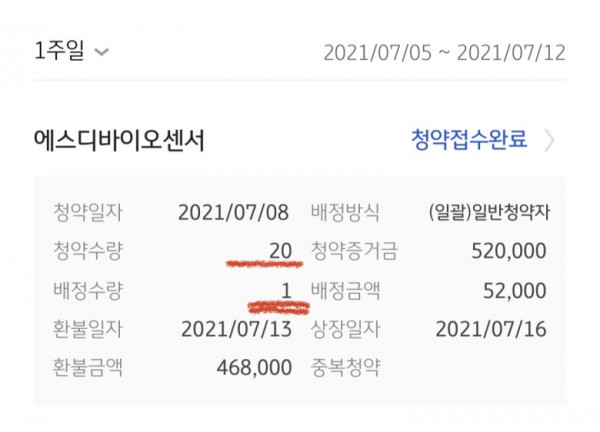Click the 환불금액 label
This screenshot has width=600, height=432.
(x=88, y=368)
